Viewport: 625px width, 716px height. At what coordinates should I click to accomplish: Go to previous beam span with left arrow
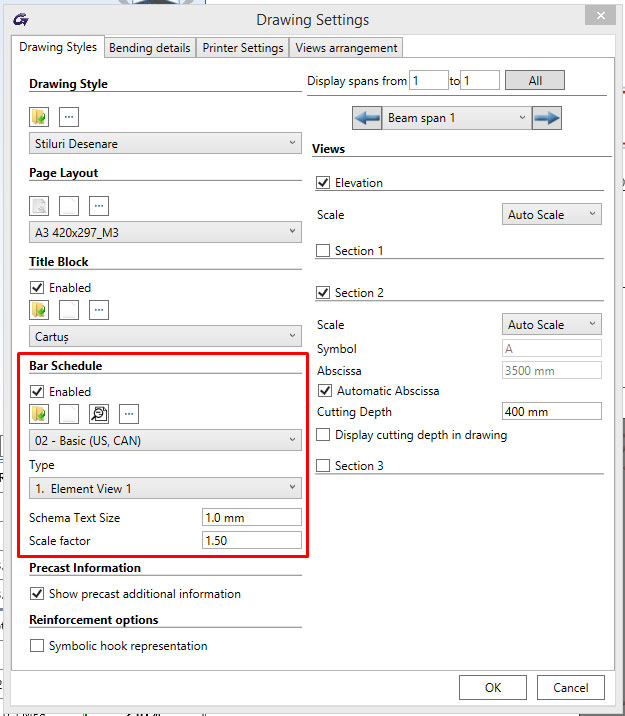[367, 118]
